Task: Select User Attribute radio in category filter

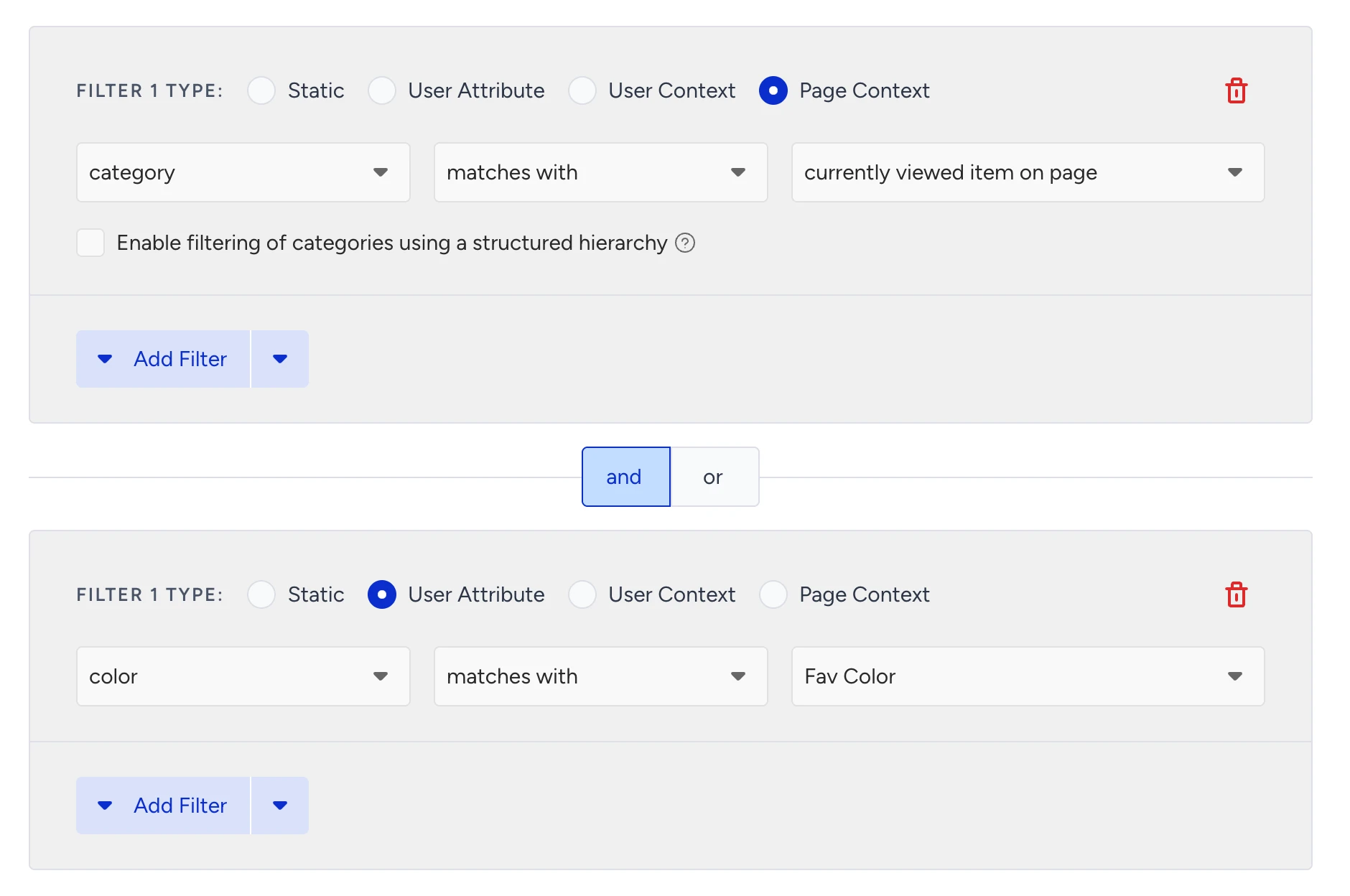Action: coord(382,91)
